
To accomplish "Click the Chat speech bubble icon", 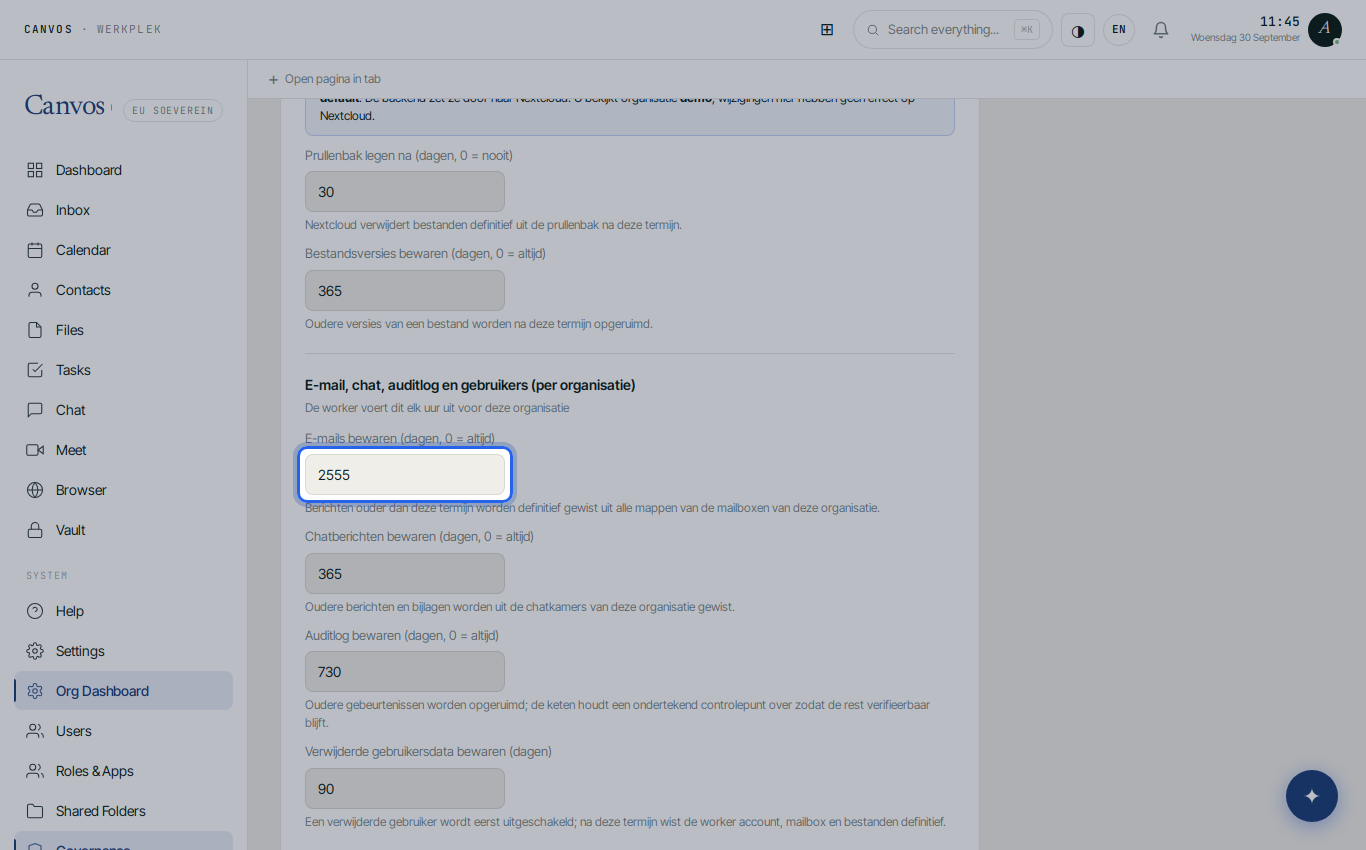I will pyautogui.click(x=35, y=410).
